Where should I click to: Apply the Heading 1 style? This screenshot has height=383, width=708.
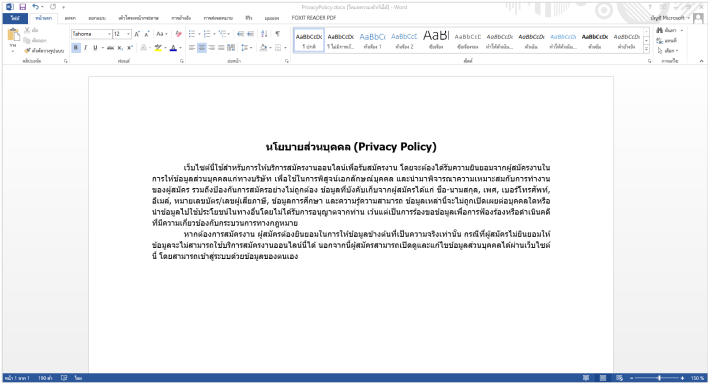click(373, 40)
